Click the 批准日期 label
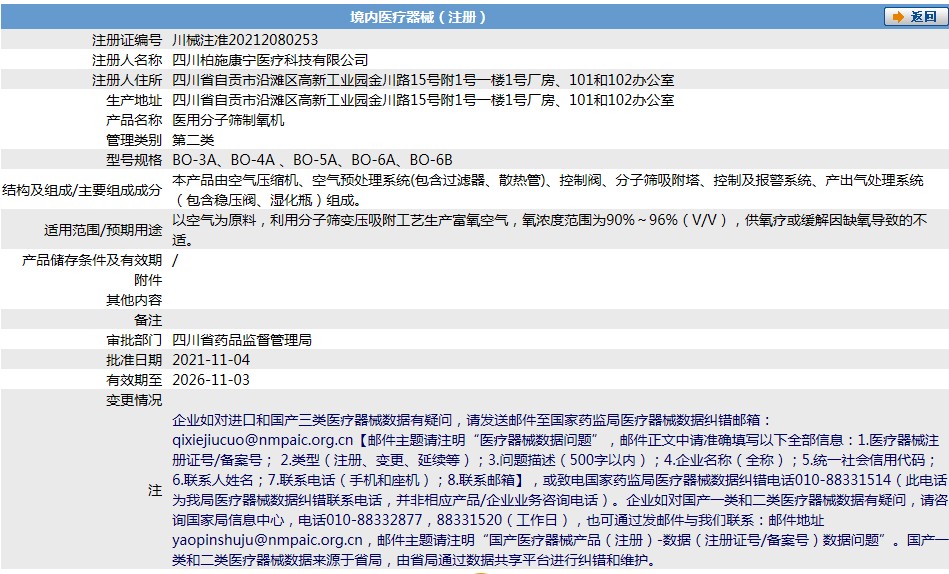949x574 pixels. click(x=134, y=360)
